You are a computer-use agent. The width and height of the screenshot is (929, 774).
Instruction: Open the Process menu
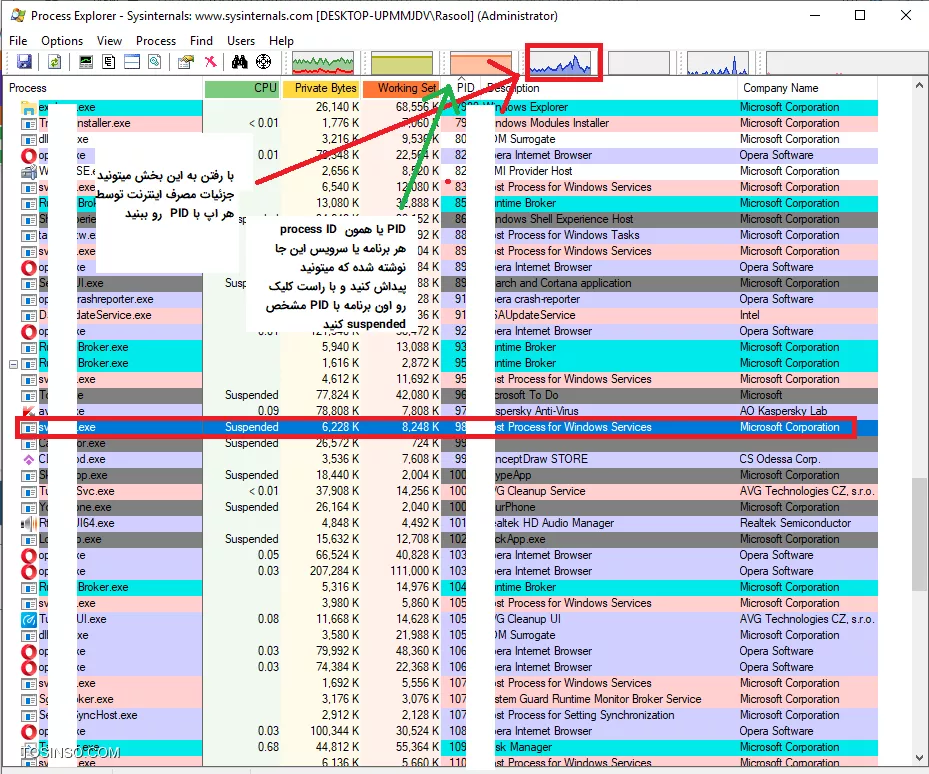(x=156, y=41)
